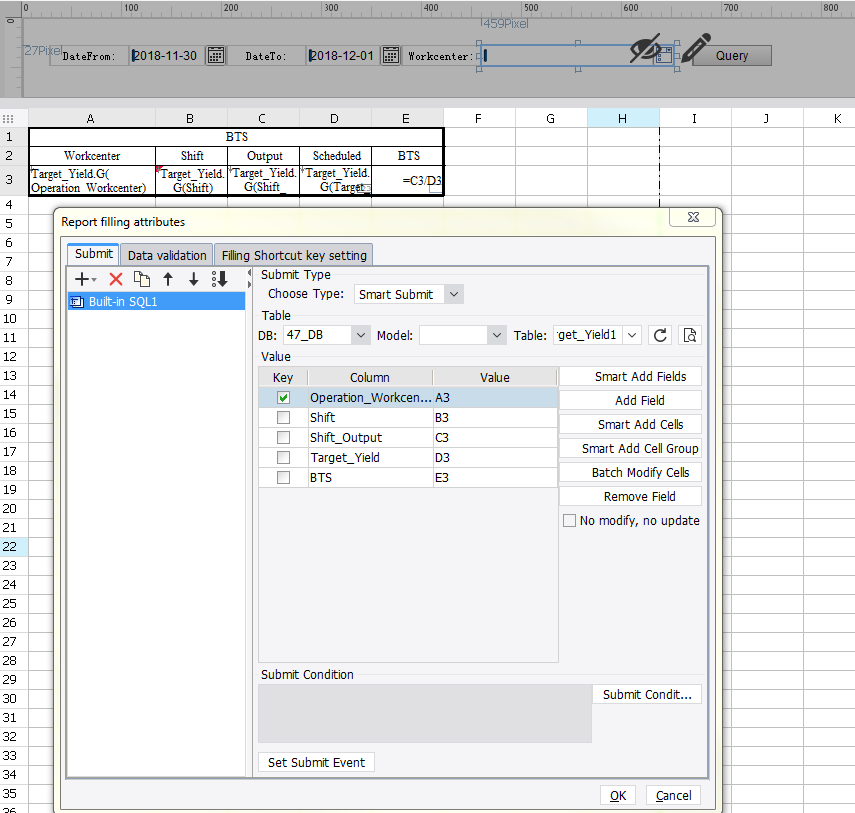Refresh the database table list
855x813 pixels.
pyautogui.click(x=660, y=335)
